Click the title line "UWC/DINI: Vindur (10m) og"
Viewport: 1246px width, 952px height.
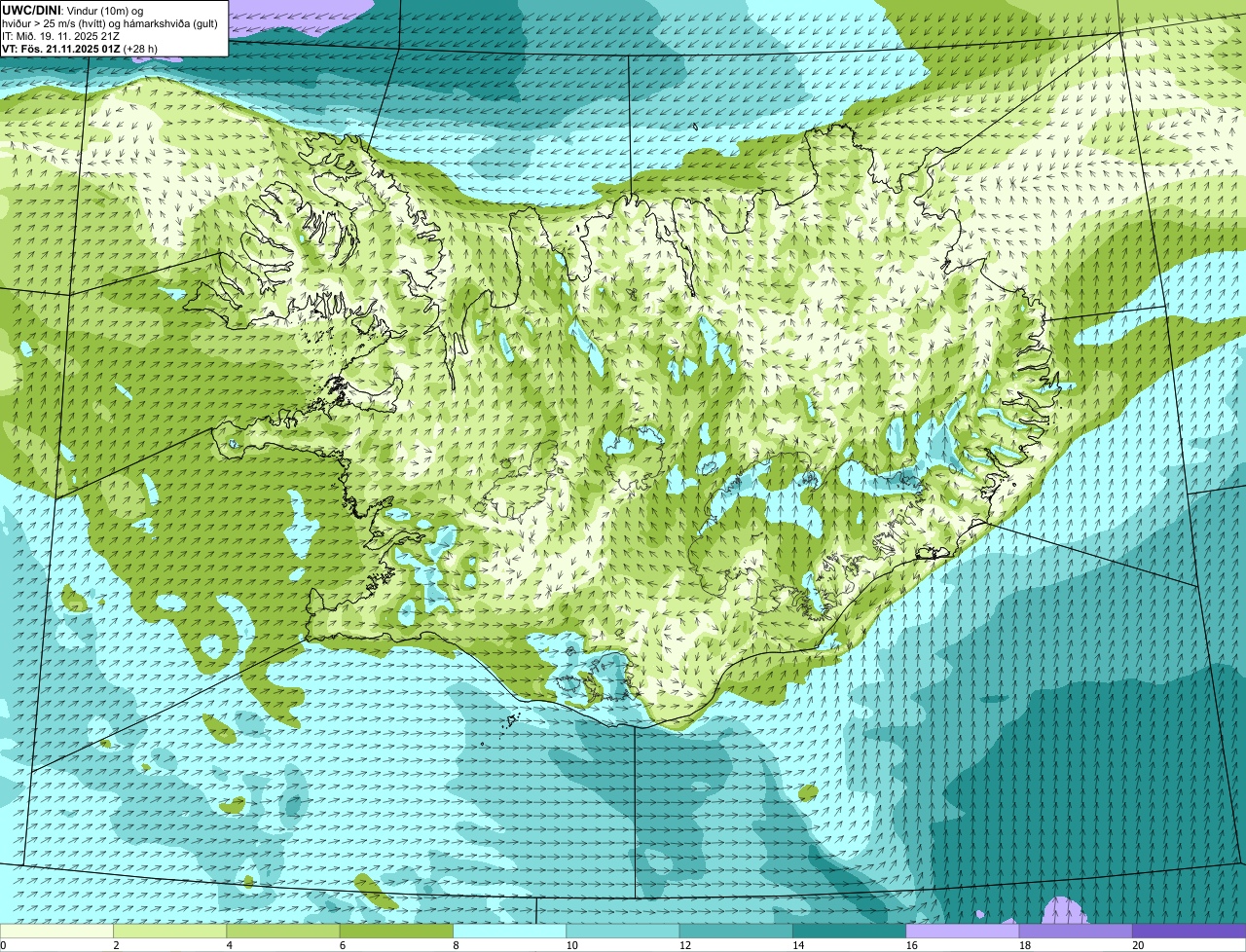73,10
